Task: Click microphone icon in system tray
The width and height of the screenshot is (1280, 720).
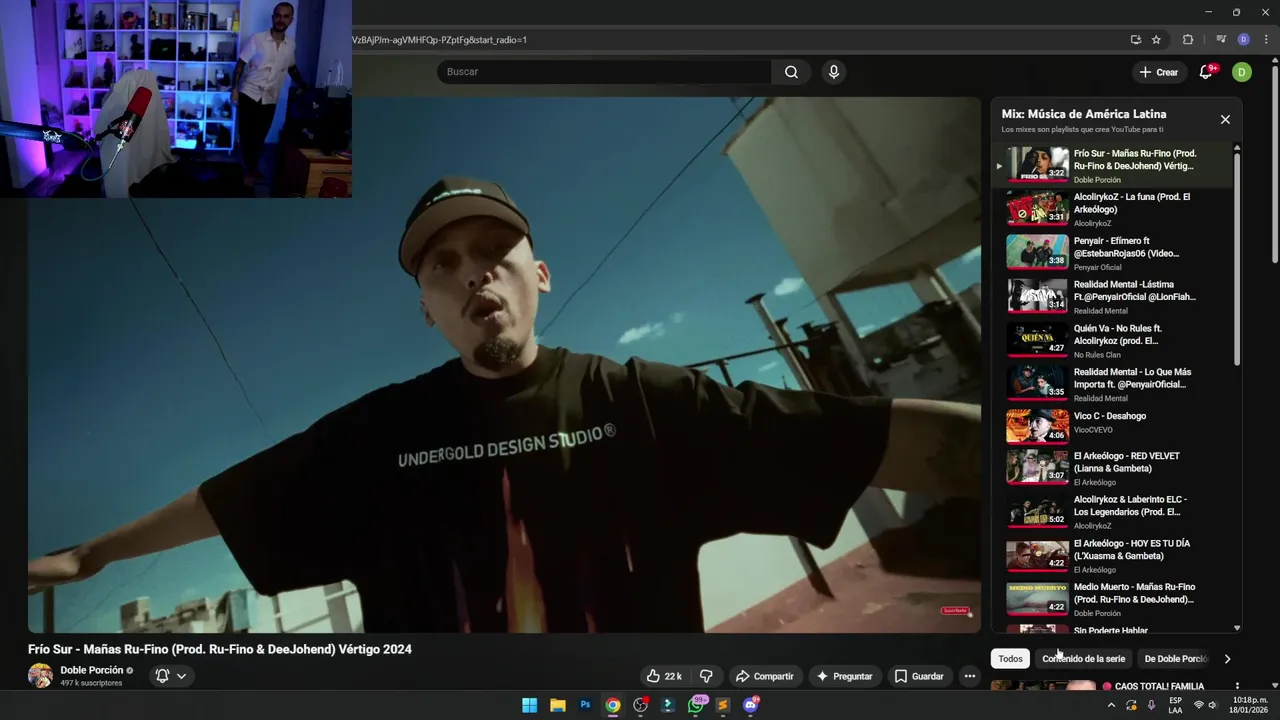Action: pyautogui.click(x=1151, y=705)
